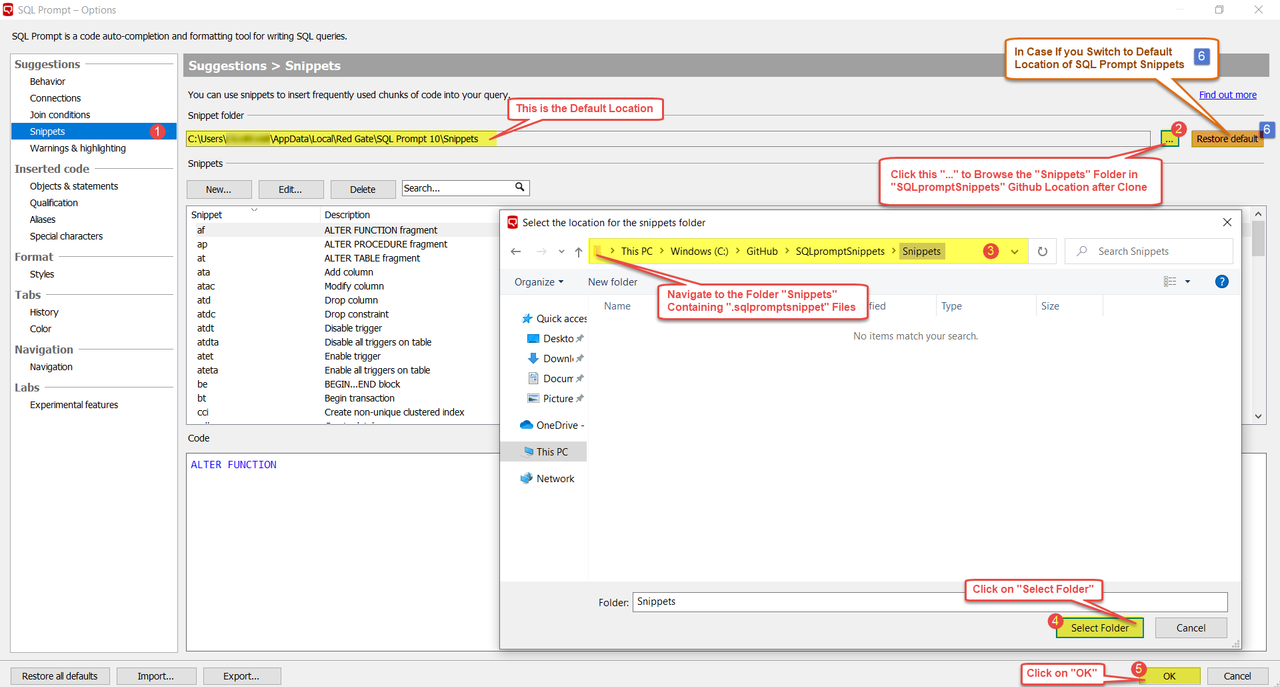Click the New... snippet button
1280x687 pixels.
click(x=218, y=189)
